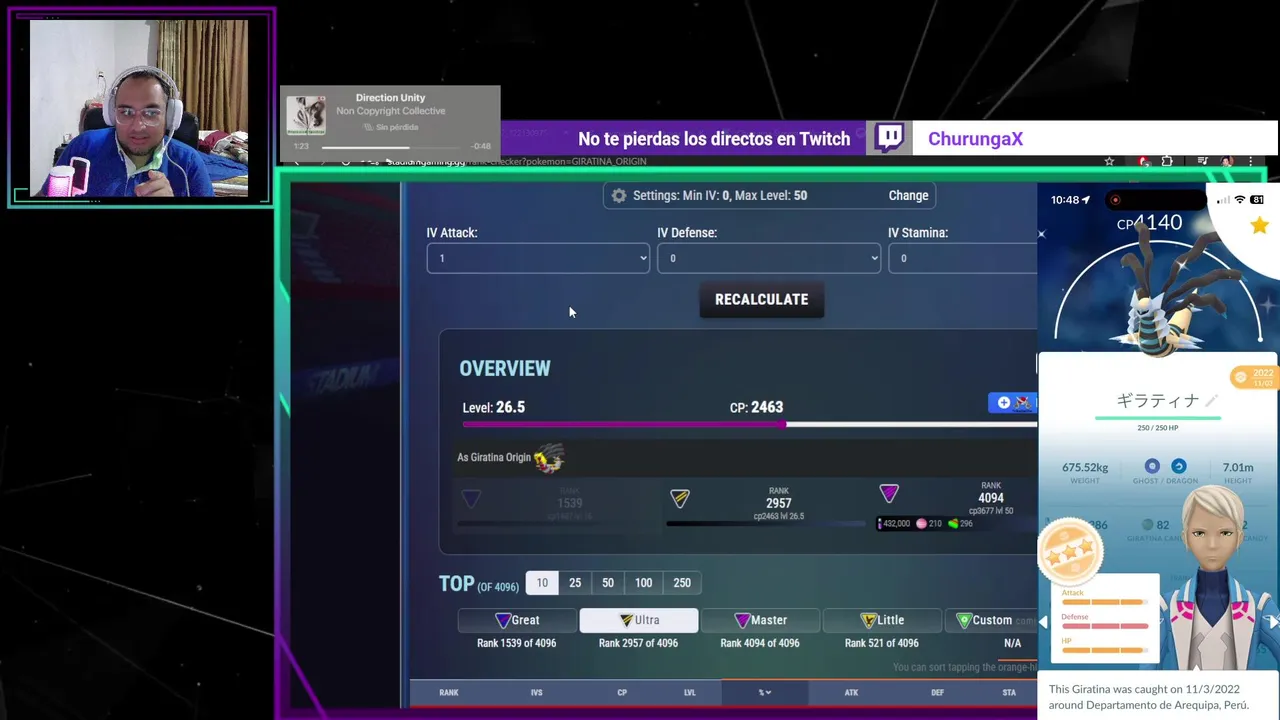The image size is (1280, 720).
Task: Sort table by LVL column
Action: coord(690,692)
